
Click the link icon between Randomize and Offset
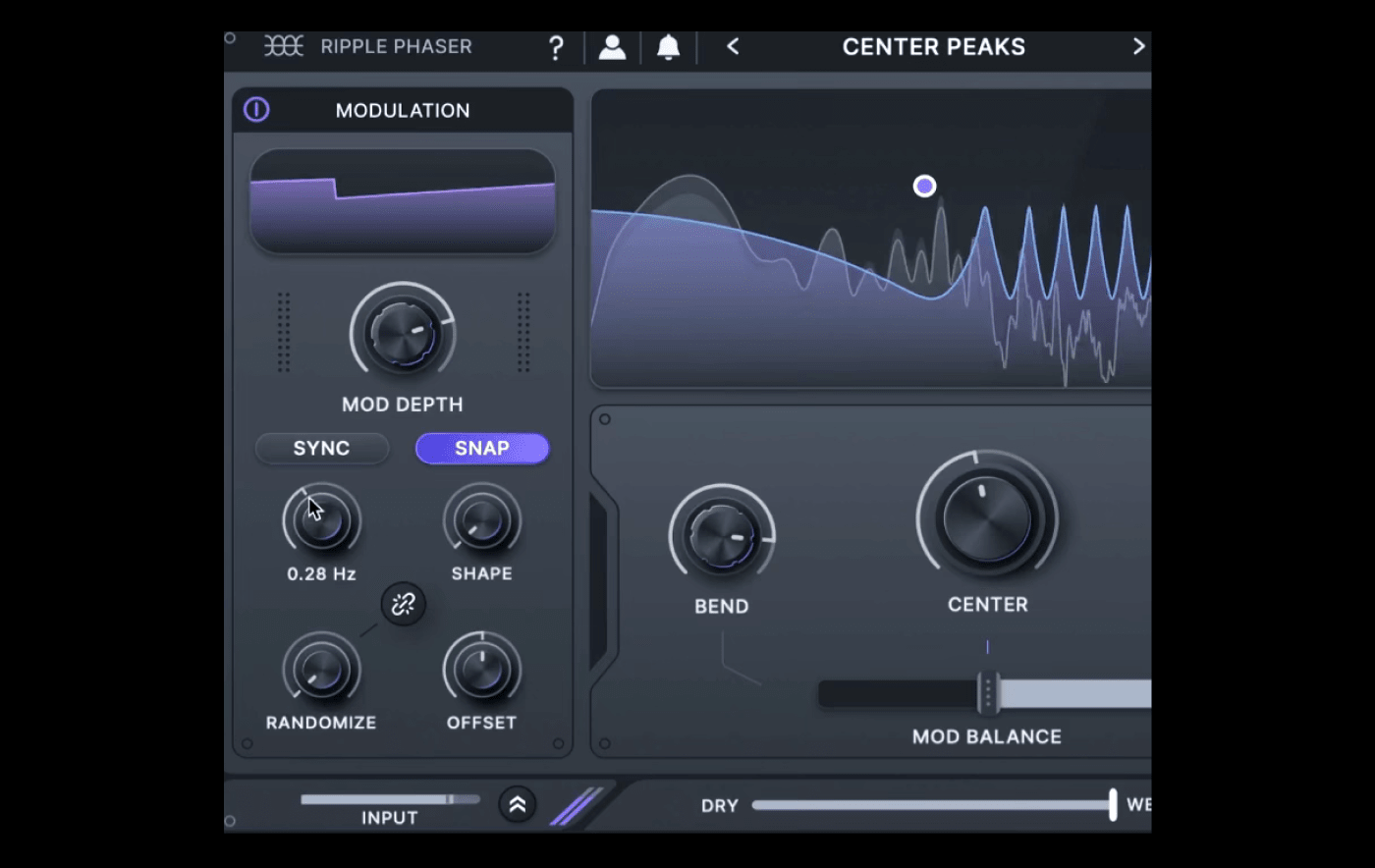click(402, 605)
